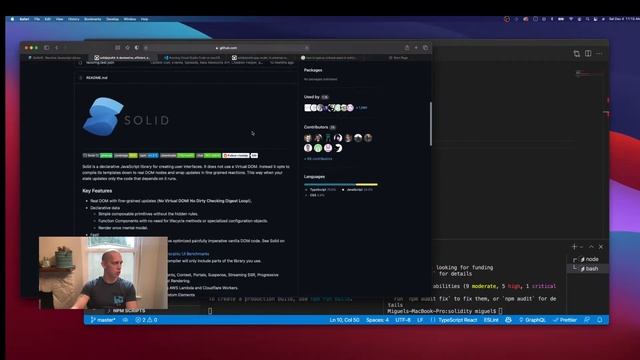The image size is (640, 360).
Task: Click the first contributor avatar
Action: pos(308,138)
